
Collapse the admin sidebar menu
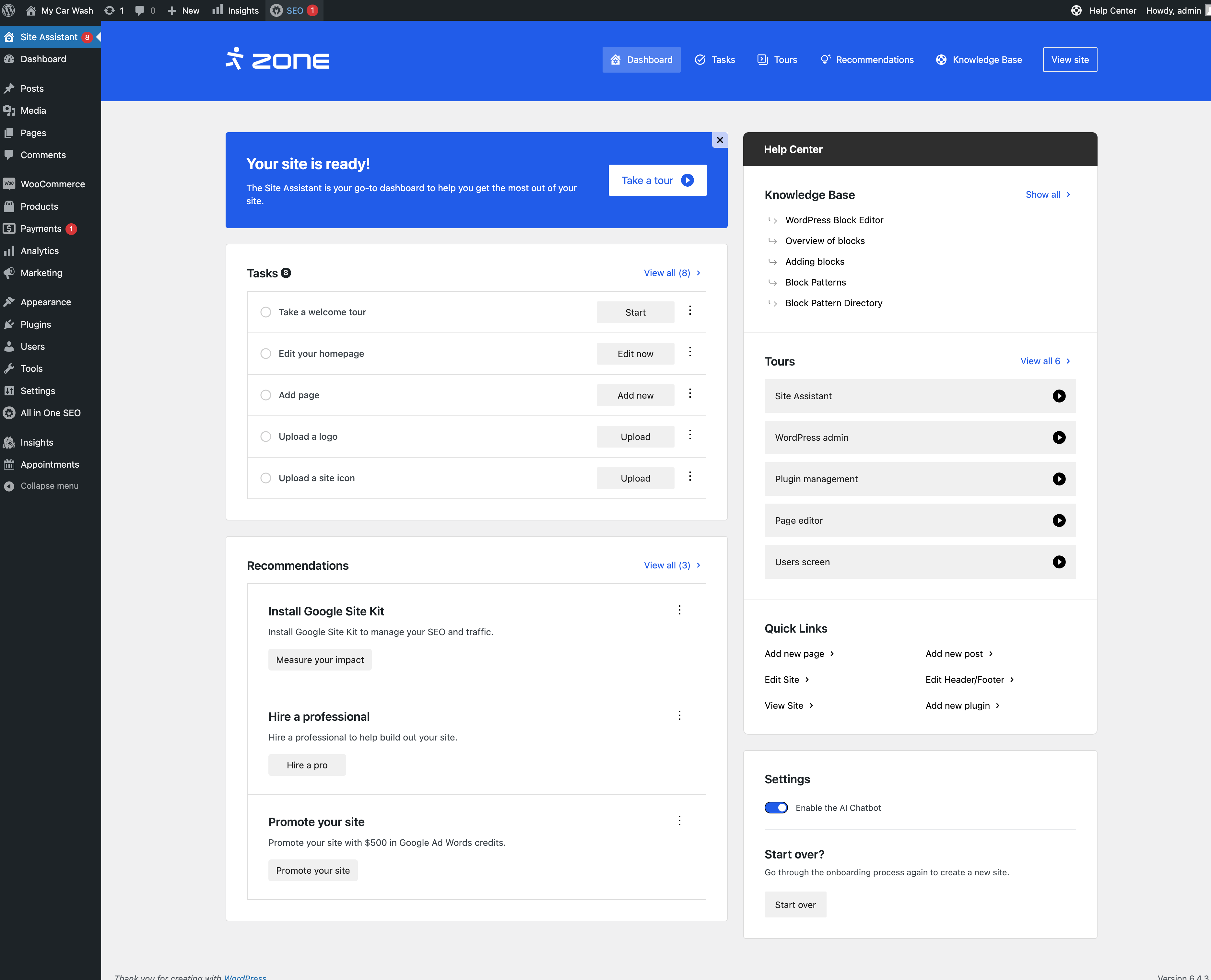49,485
